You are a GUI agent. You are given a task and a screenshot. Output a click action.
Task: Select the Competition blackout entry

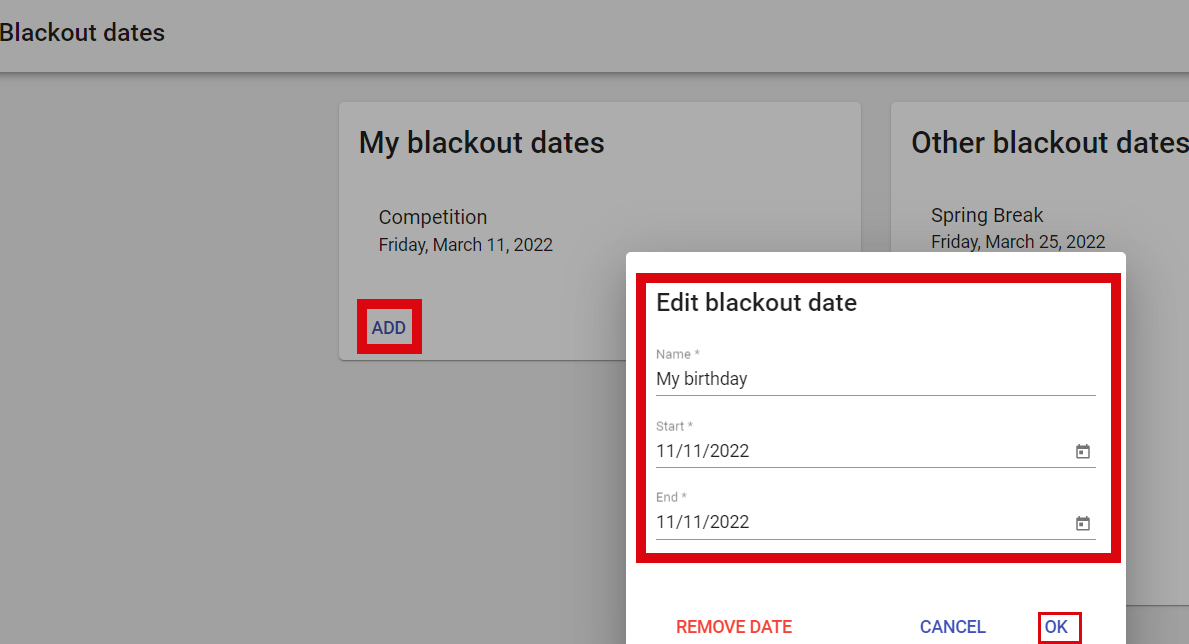pyautogui.click(x=466, y=231)
